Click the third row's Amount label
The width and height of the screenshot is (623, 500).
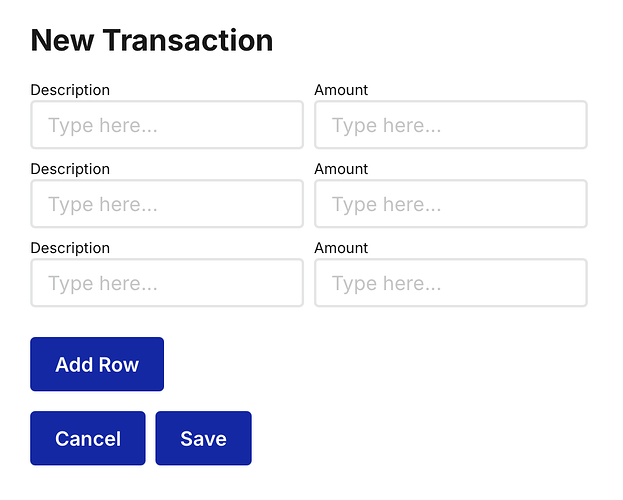[341, 248]
